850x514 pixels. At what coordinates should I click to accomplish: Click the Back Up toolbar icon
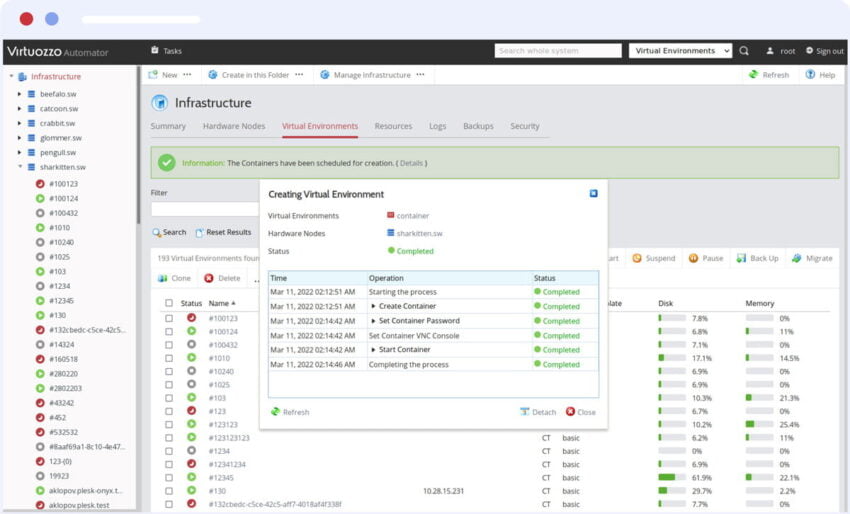pyautogui.click(x=743, y=258)
